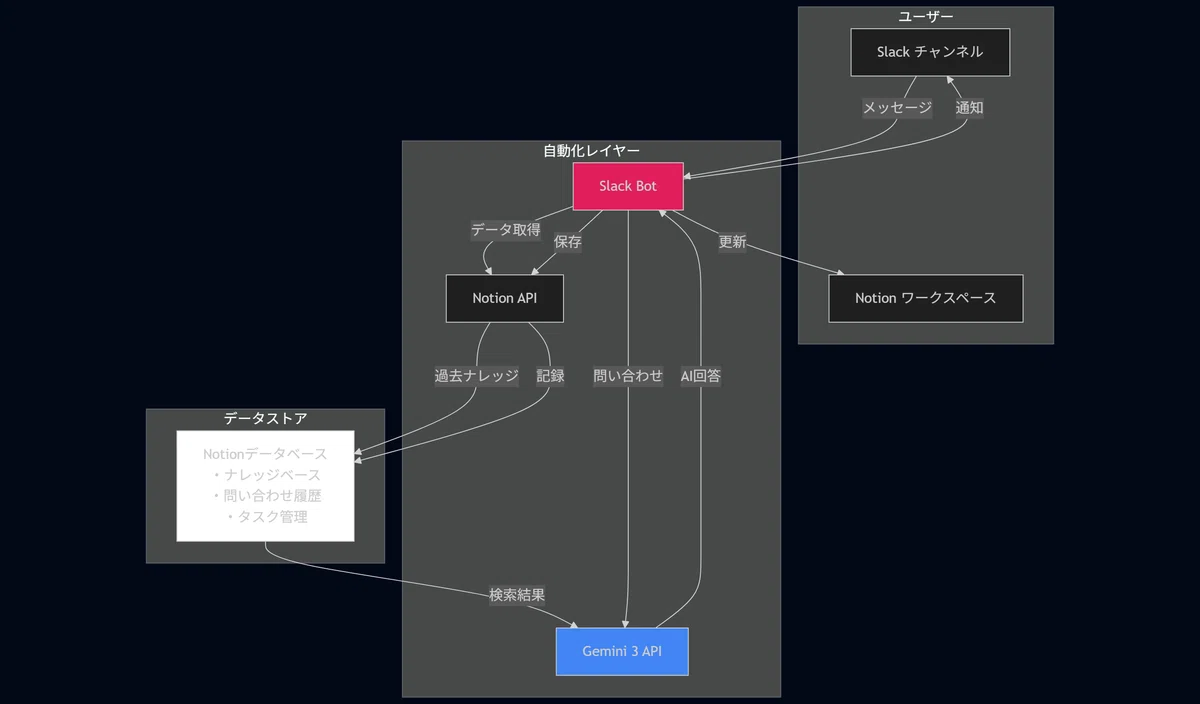The image size is (1200, 704).
Task: Click the ・タスク管理 line
Action: coord(266,517)
